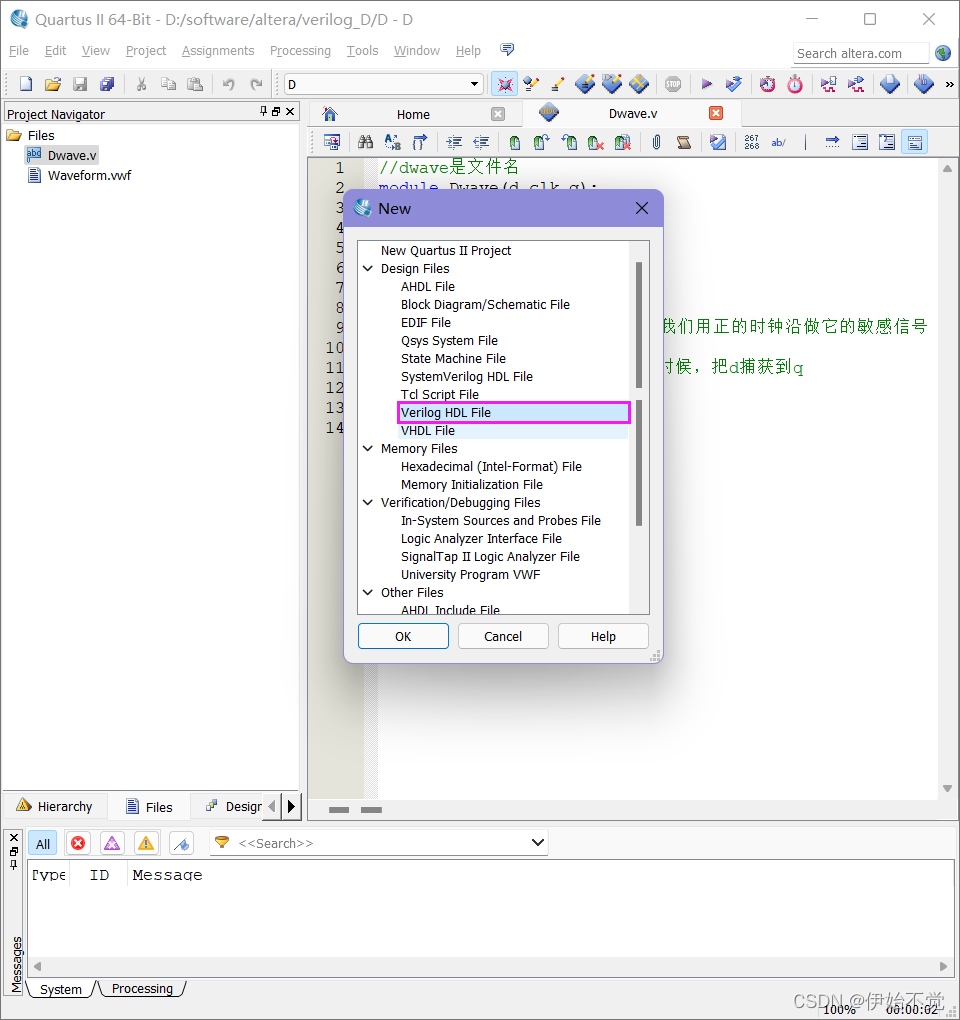Viewport: 960px width, 1020px height.
Task: Switch to Hierarchy tab in Project Navigator
Action: tap(55, 807)
